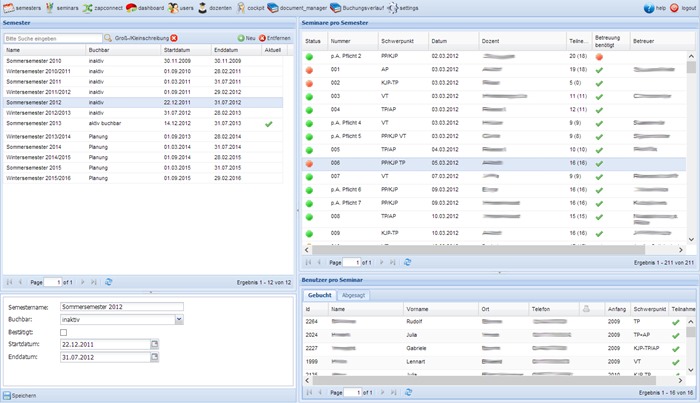The width and height of the screenshot is (700, 403).
Task: Open the Buchbar dropdown
Action: [179, 320]
